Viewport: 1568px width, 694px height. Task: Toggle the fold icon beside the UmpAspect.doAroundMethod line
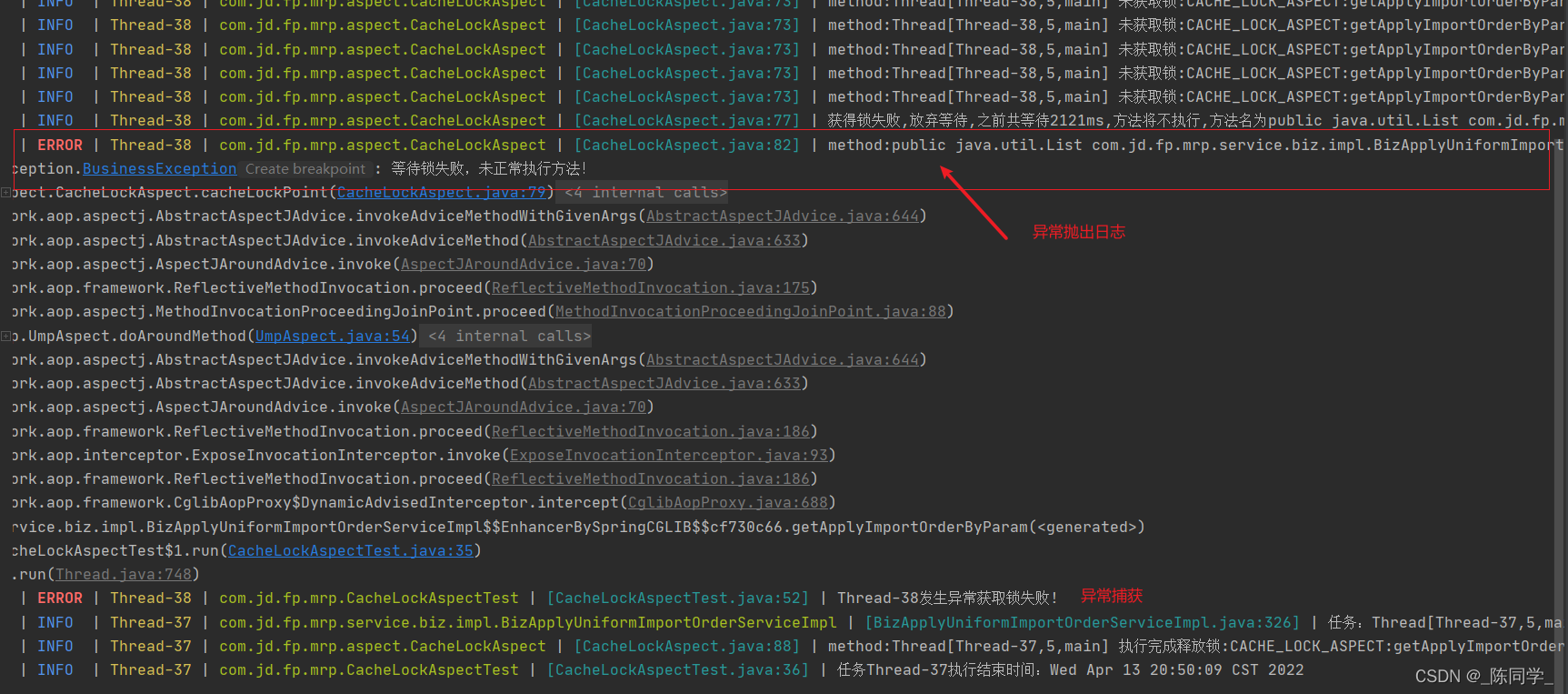5,337
